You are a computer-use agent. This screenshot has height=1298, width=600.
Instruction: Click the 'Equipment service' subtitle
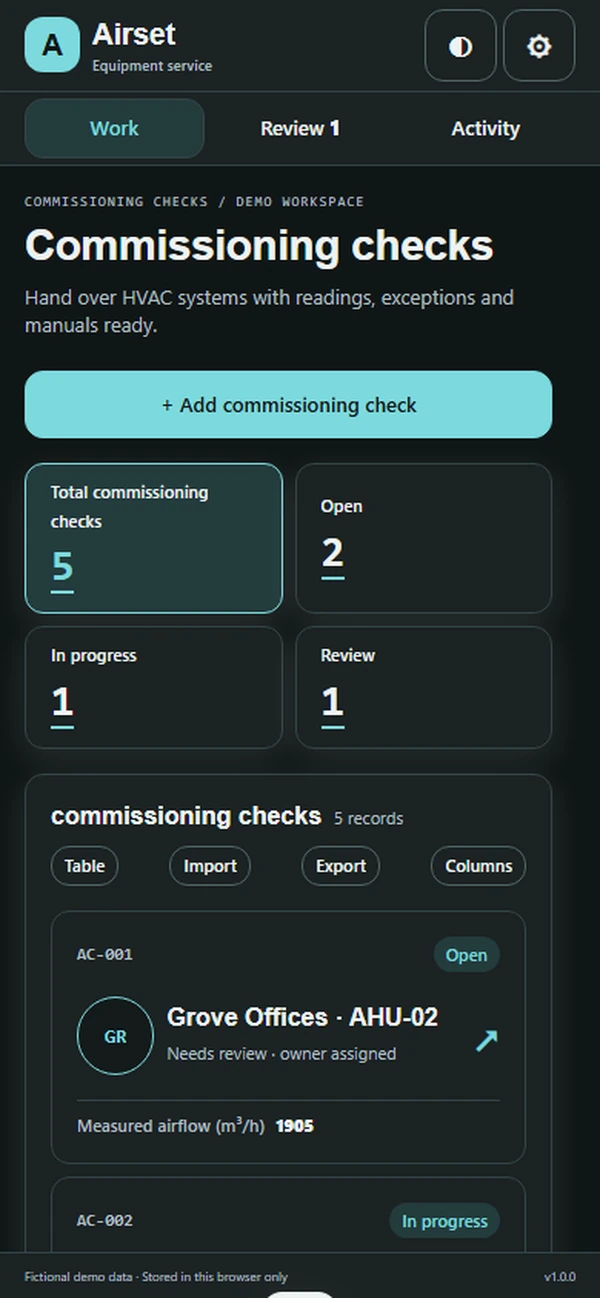click(x=152, y=66)
